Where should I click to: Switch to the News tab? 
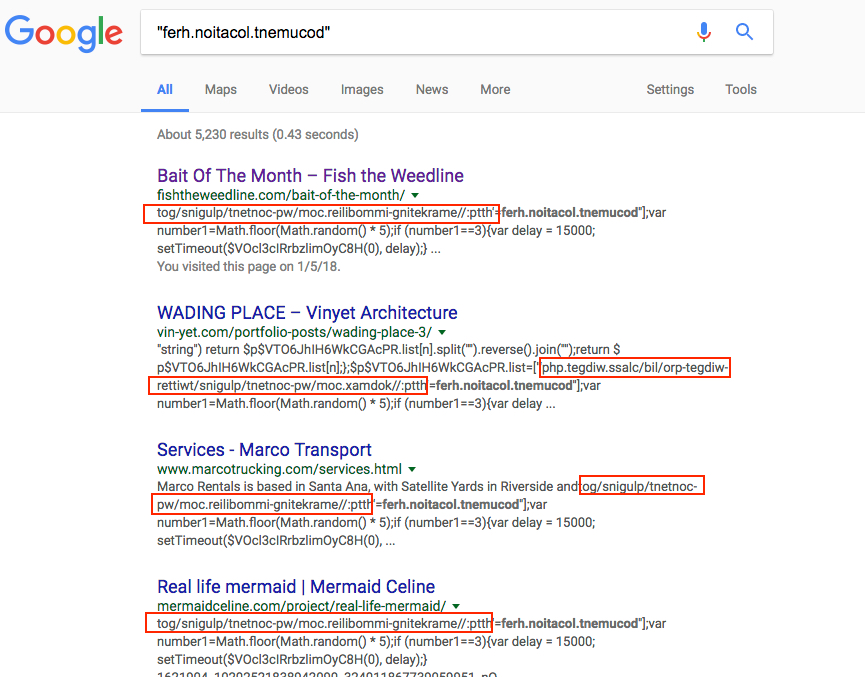tap(432, 89)
